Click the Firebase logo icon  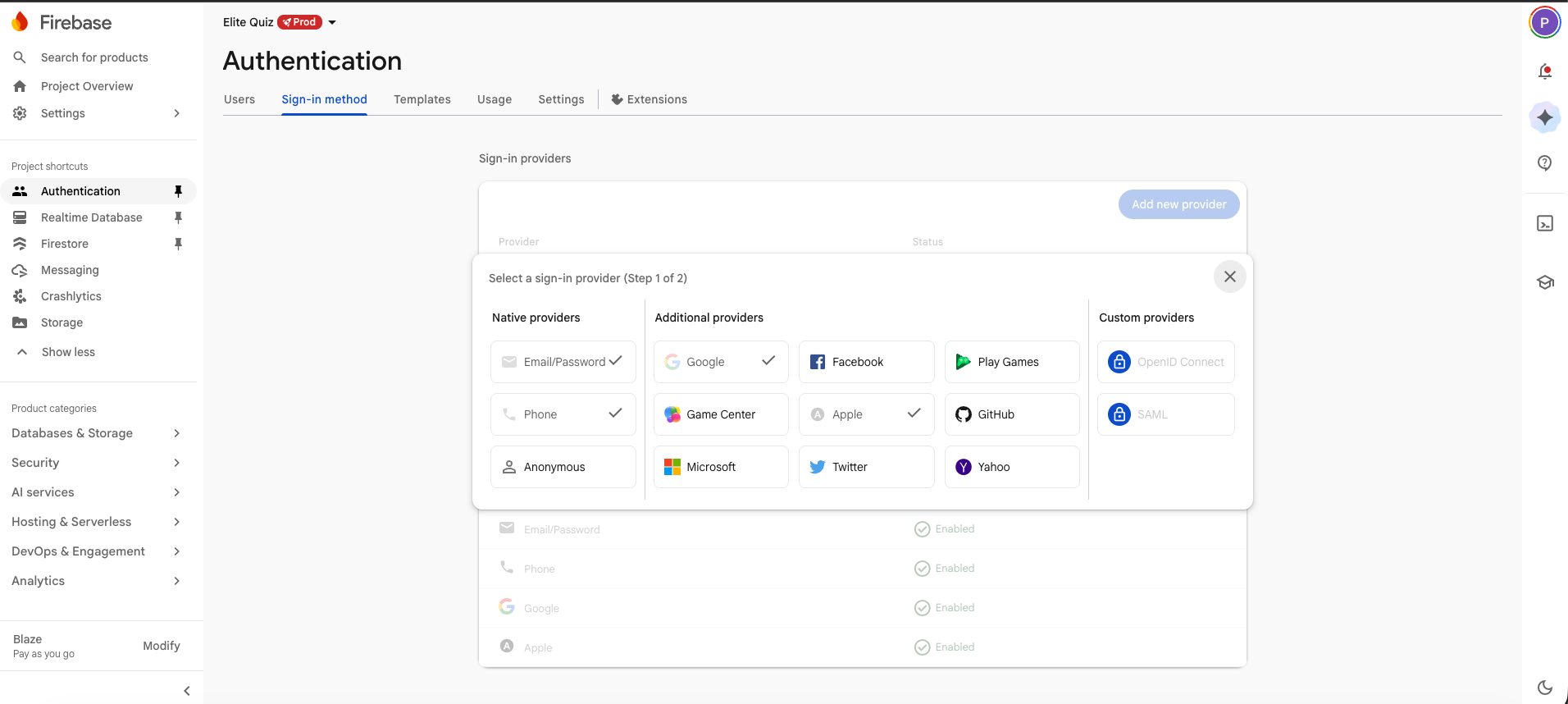[x=21, y=22]
